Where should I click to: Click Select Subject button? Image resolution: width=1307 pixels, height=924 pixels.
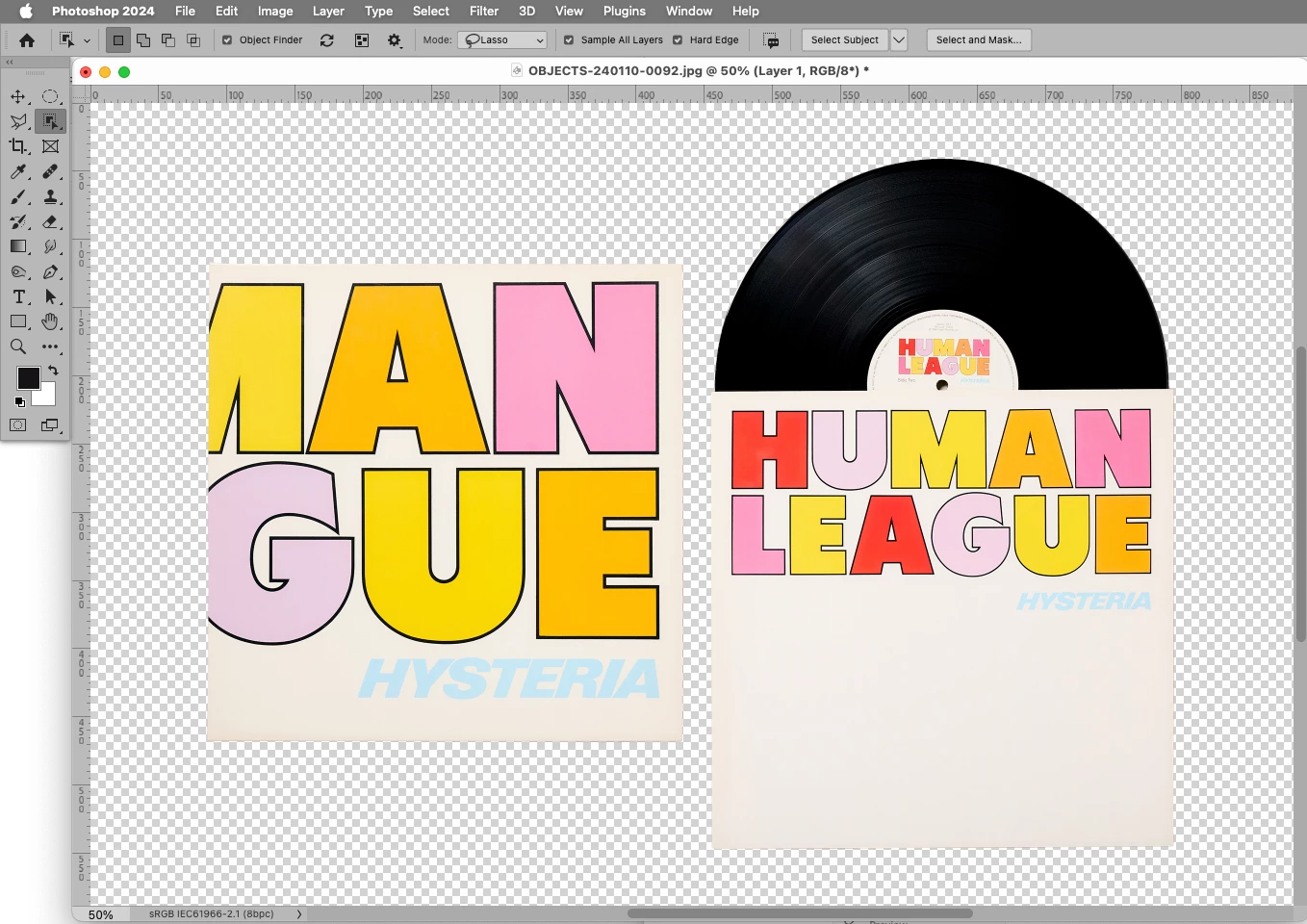844,40
